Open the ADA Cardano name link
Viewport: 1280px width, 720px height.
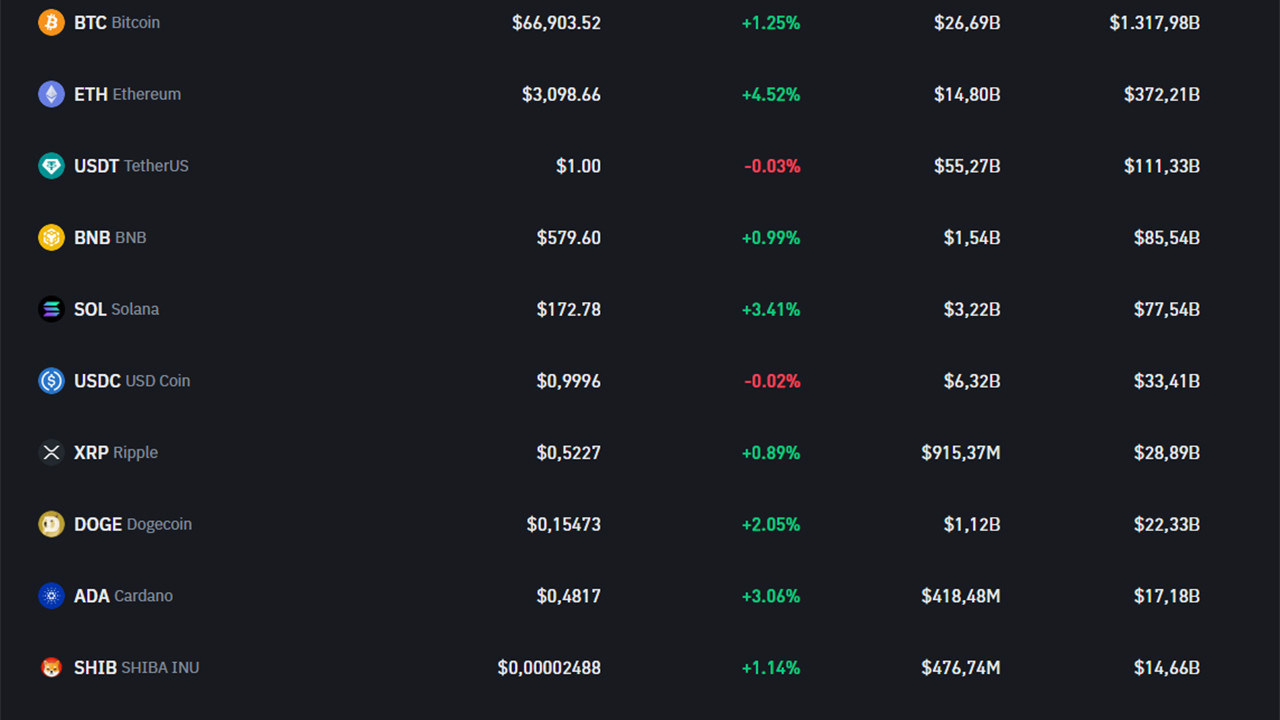(124, 596)
